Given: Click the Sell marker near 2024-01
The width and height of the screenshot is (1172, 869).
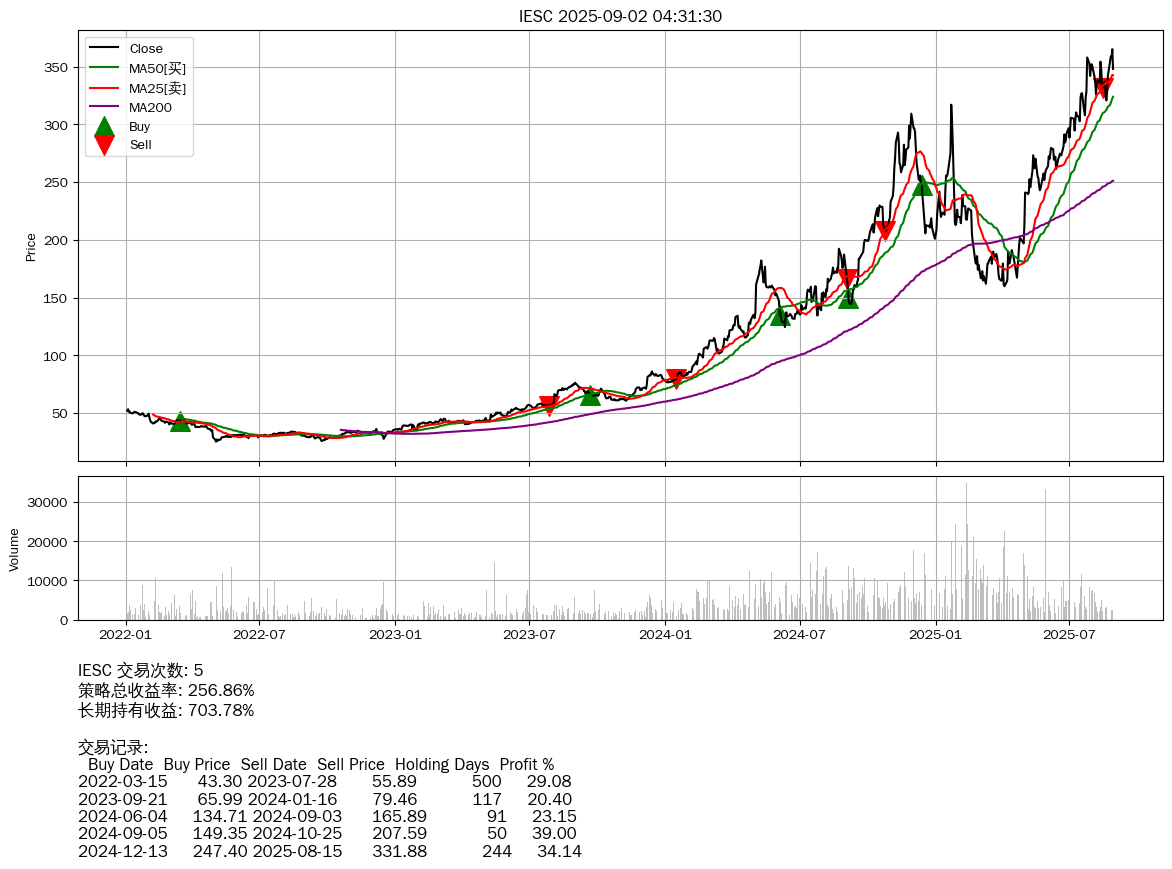Looking at the screenshot, I should pos(677,377).
